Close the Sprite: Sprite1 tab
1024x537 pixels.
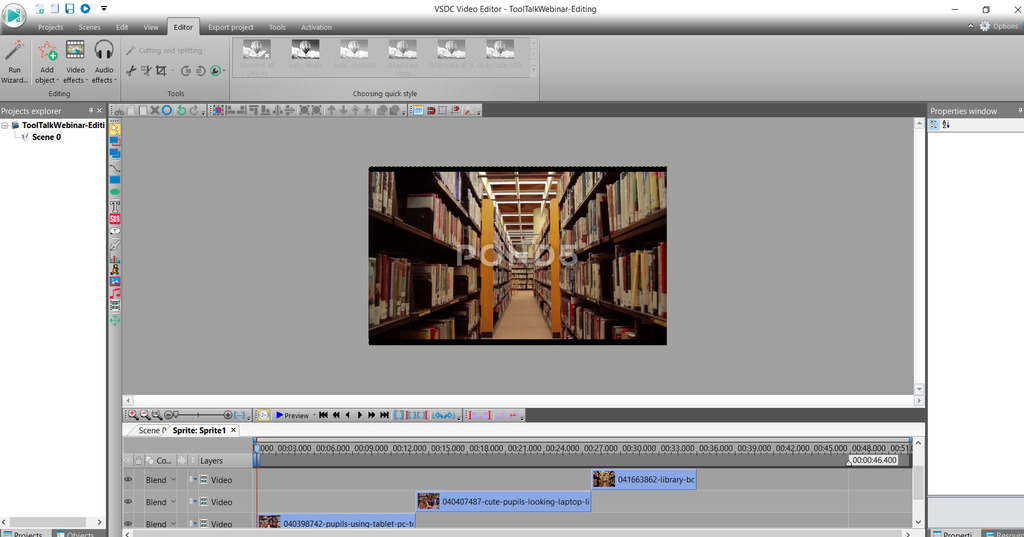coord(233,430)
